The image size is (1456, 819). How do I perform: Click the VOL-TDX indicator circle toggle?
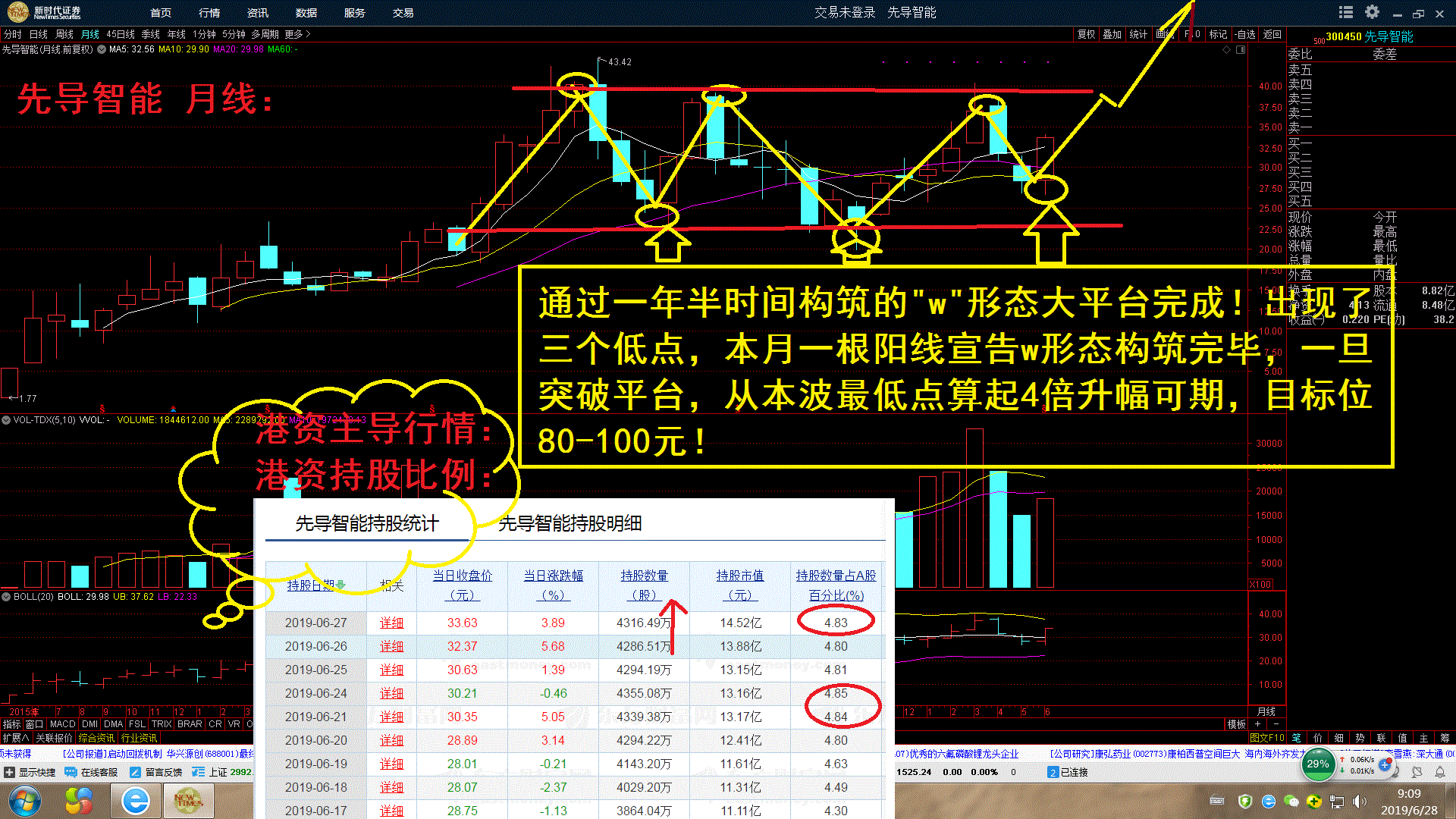click(6, 419)
